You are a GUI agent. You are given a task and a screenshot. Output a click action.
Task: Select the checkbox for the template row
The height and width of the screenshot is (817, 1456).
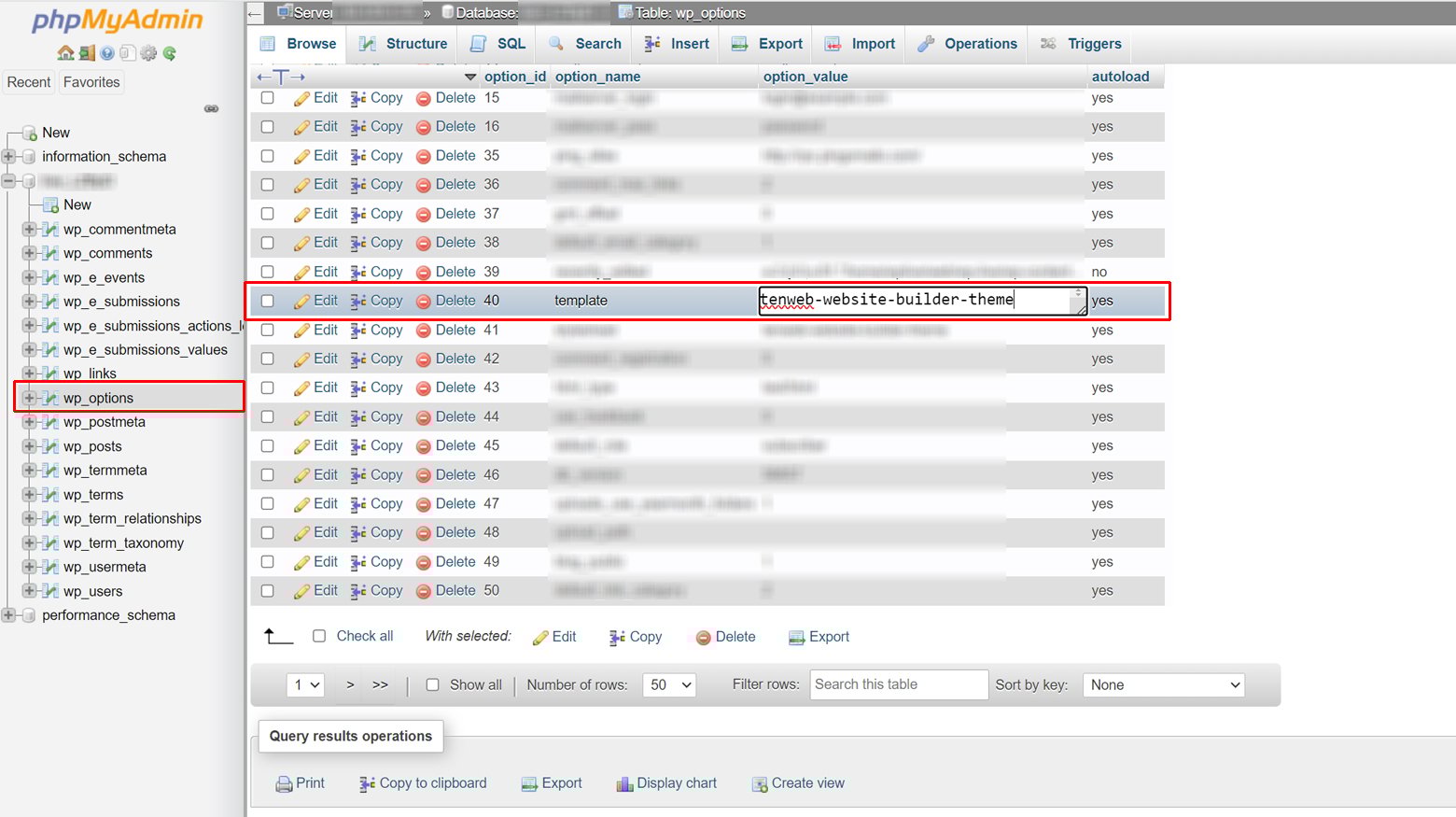click(x=267, y=301)
